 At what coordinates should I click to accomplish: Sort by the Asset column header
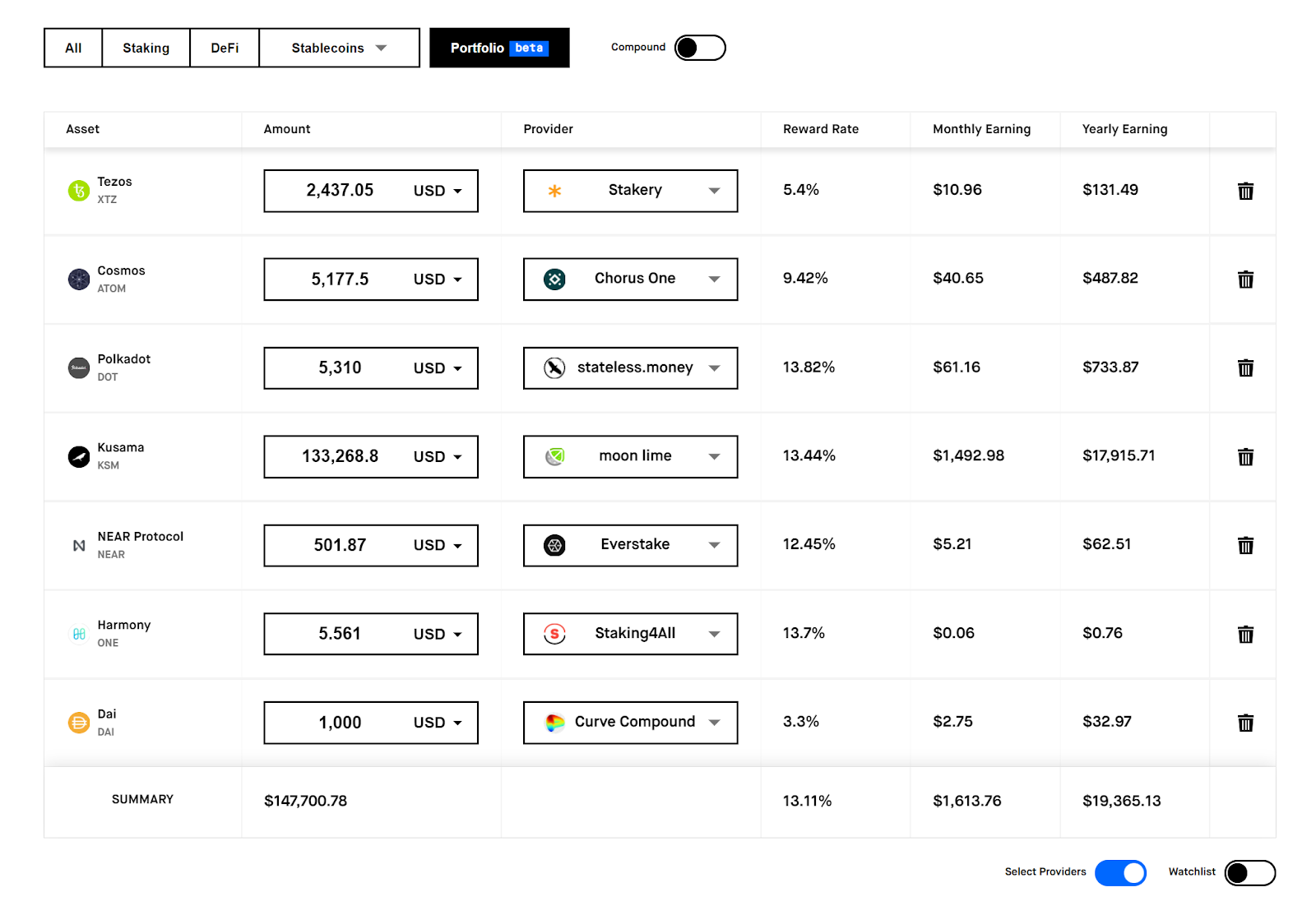click(82, 129)
